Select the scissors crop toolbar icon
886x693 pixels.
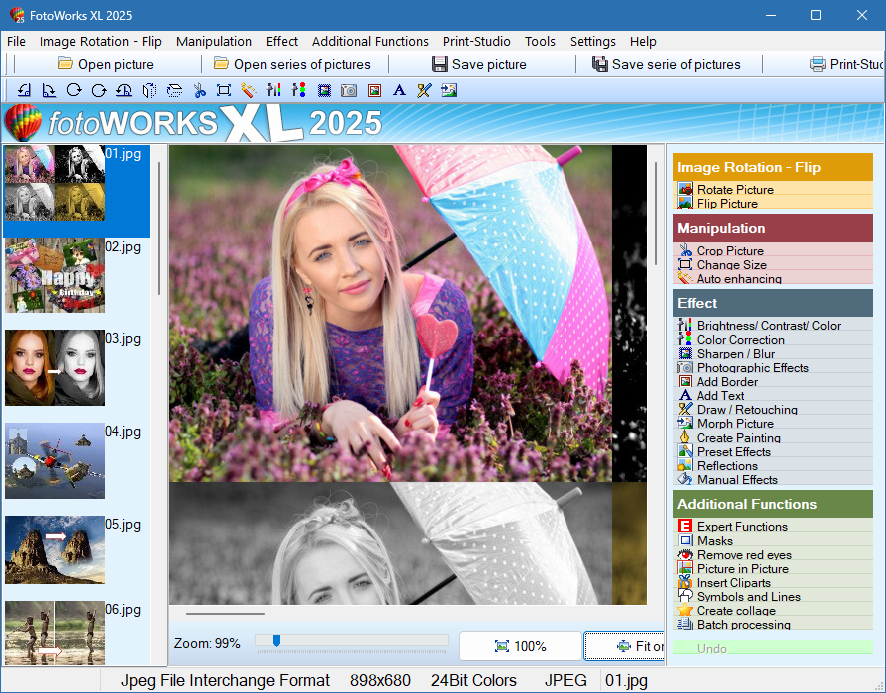click(x=199, y=90)
